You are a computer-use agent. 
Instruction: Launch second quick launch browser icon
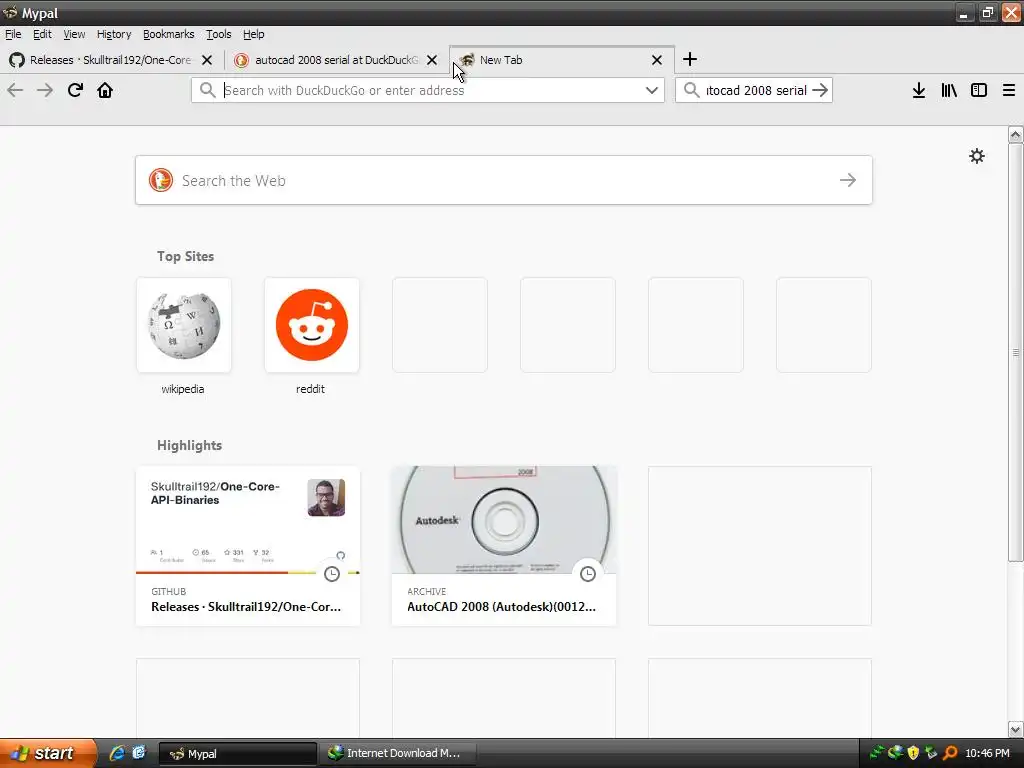[x=139, y=753]
